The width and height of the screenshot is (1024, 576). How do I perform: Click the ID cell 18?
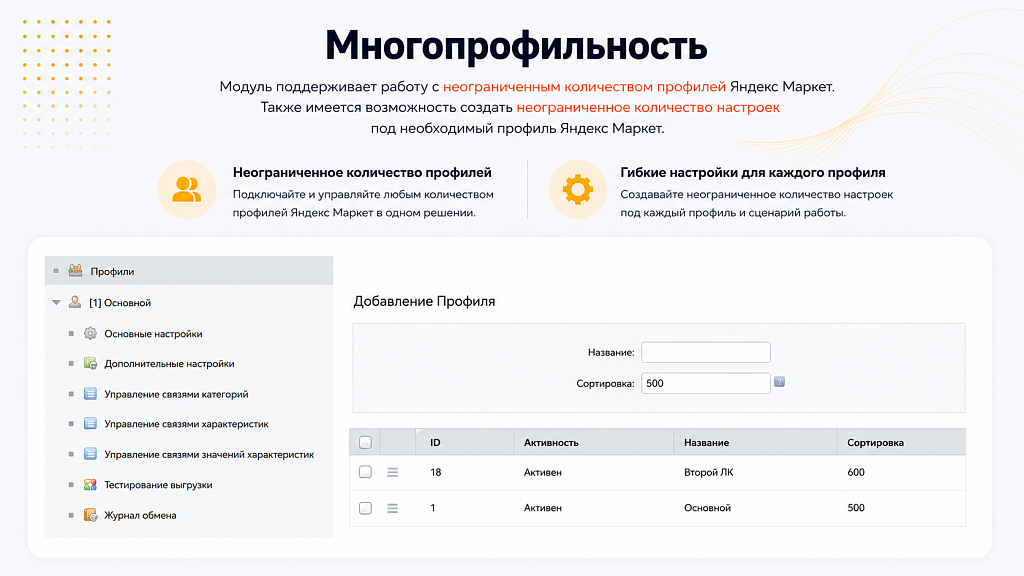click(436, 472)
